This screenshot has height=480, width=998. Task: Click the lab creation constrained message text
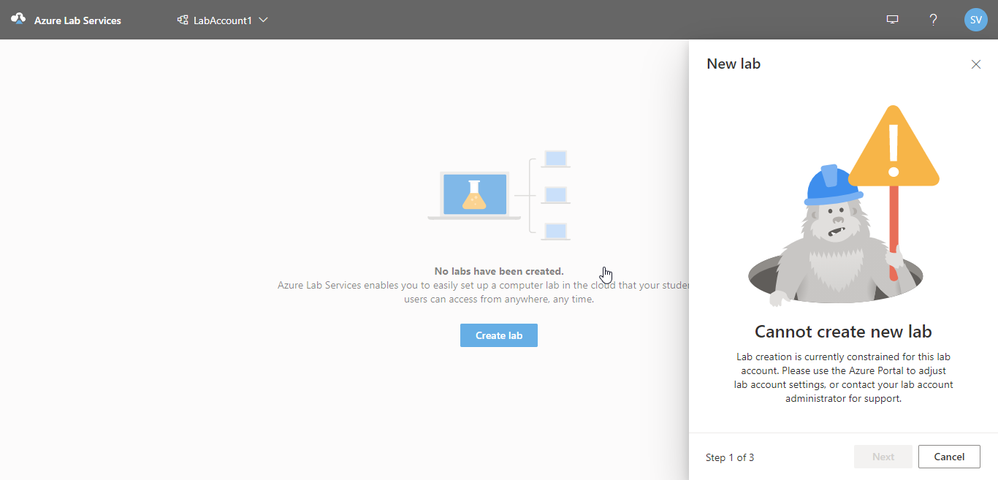(x=843, y=378)
